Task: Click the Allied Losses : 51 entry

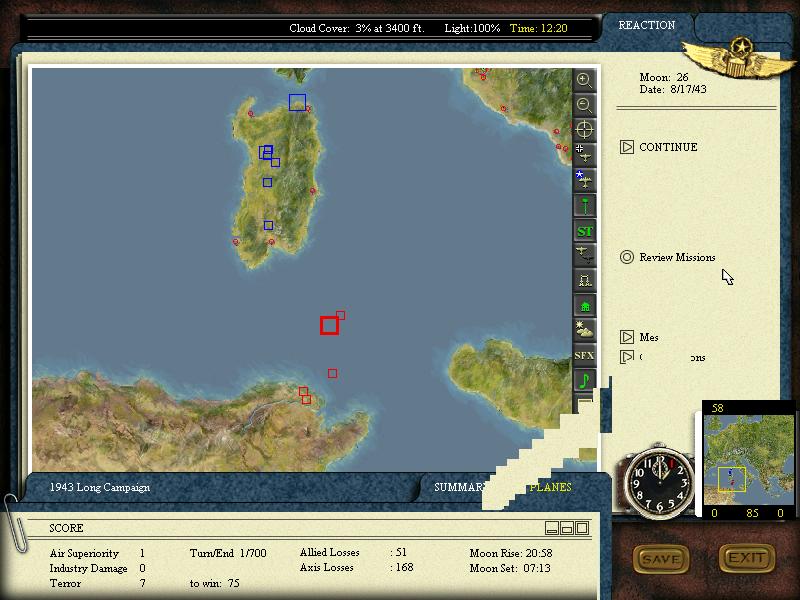Action: click(x=353, y=553)
